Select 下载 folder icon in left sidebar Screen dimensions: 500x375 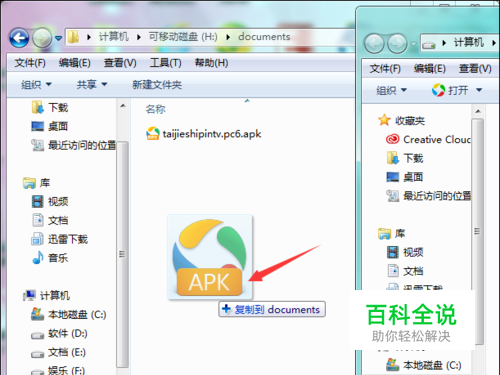pyautogui.click(x=37, y=107)
